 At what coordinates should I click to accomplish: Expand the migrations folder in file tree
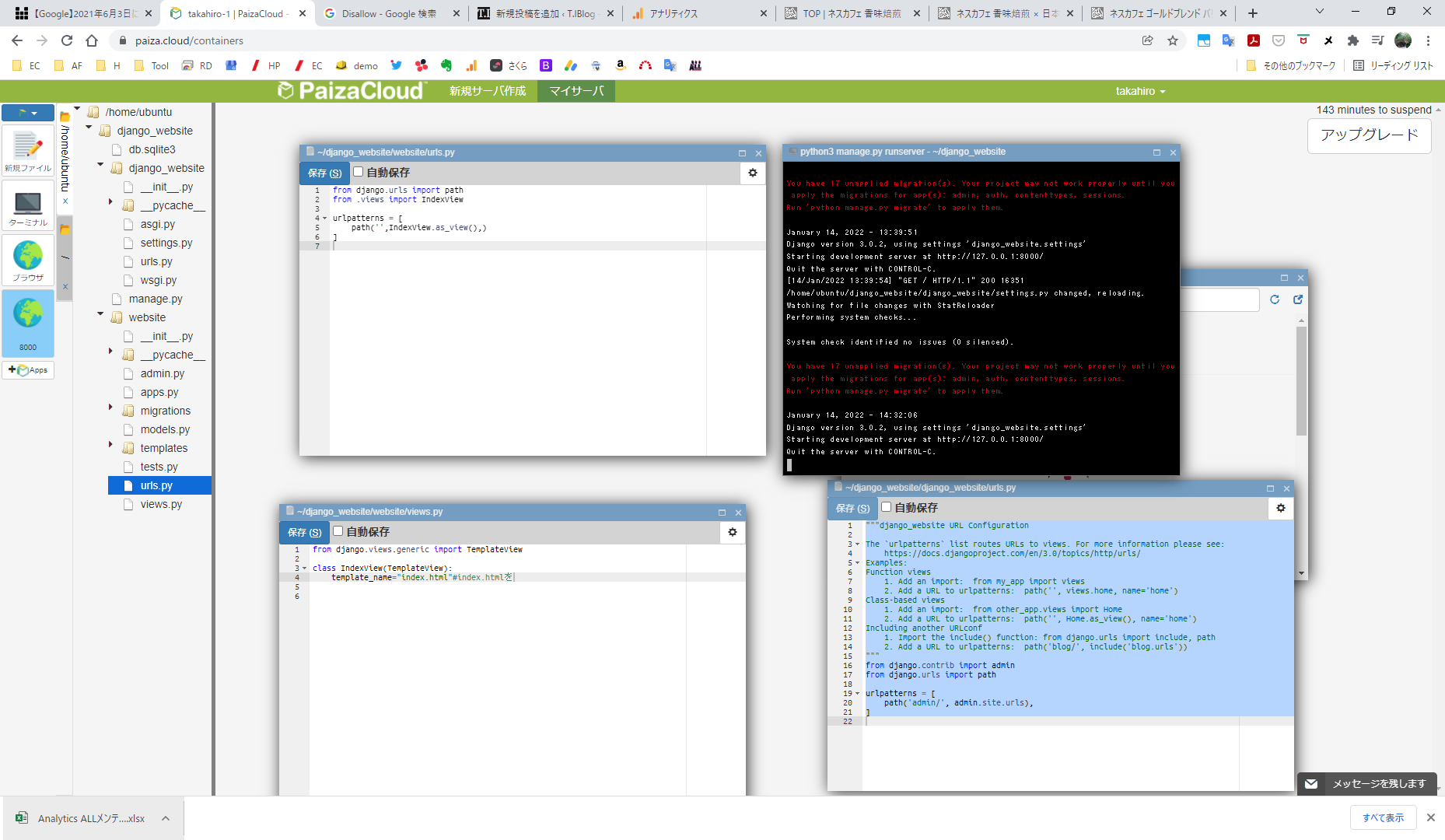point(110,408)
